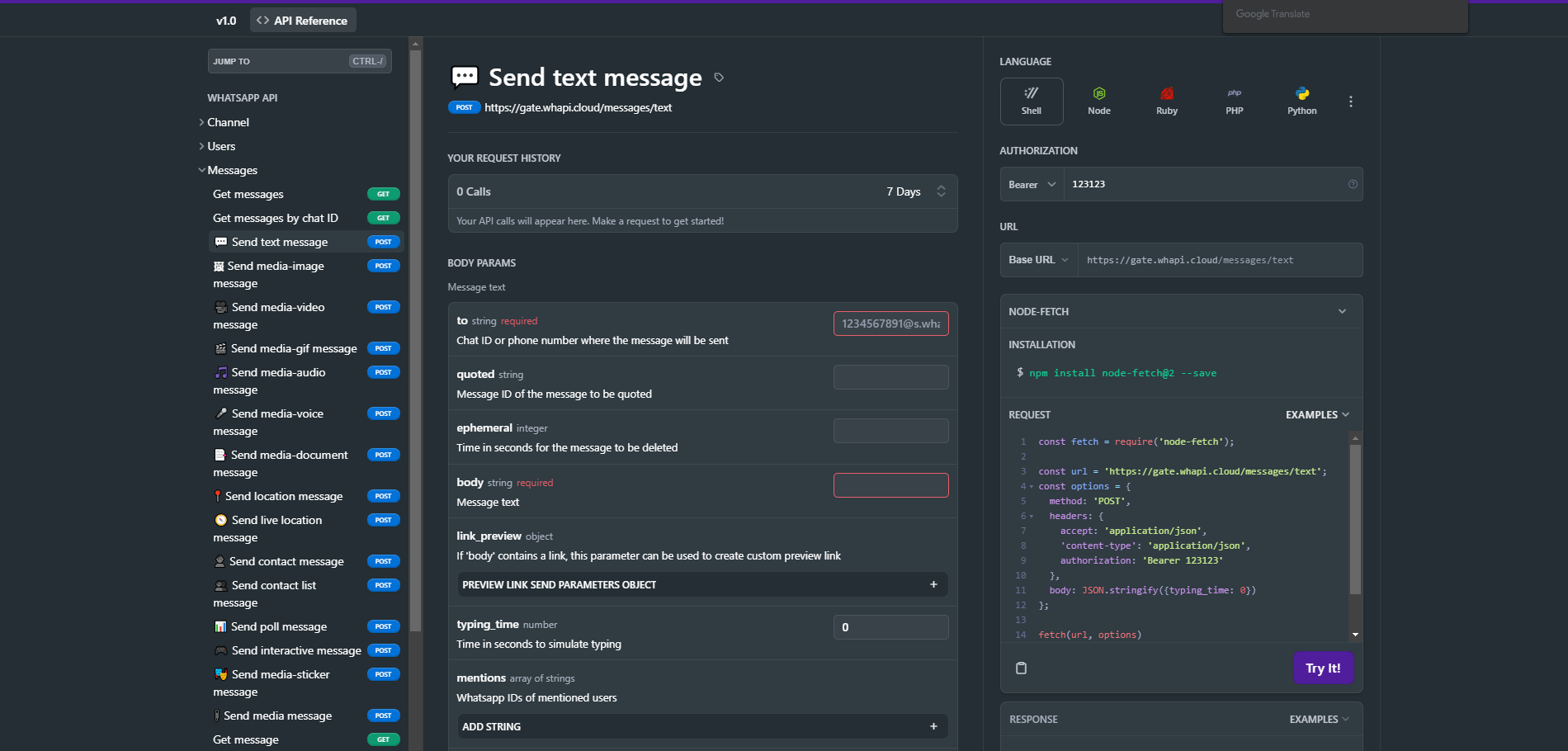Click the v1.0 version label
Viewport: 1568px width, 751px height.
(226, 21)
